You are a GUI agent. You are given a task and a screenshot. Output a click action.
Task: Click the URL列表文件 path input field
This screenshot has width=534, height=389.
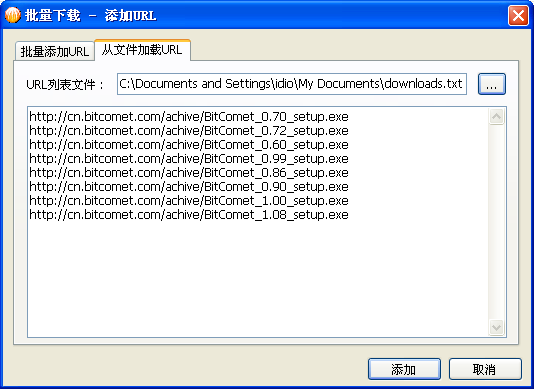tap(292, 84)
